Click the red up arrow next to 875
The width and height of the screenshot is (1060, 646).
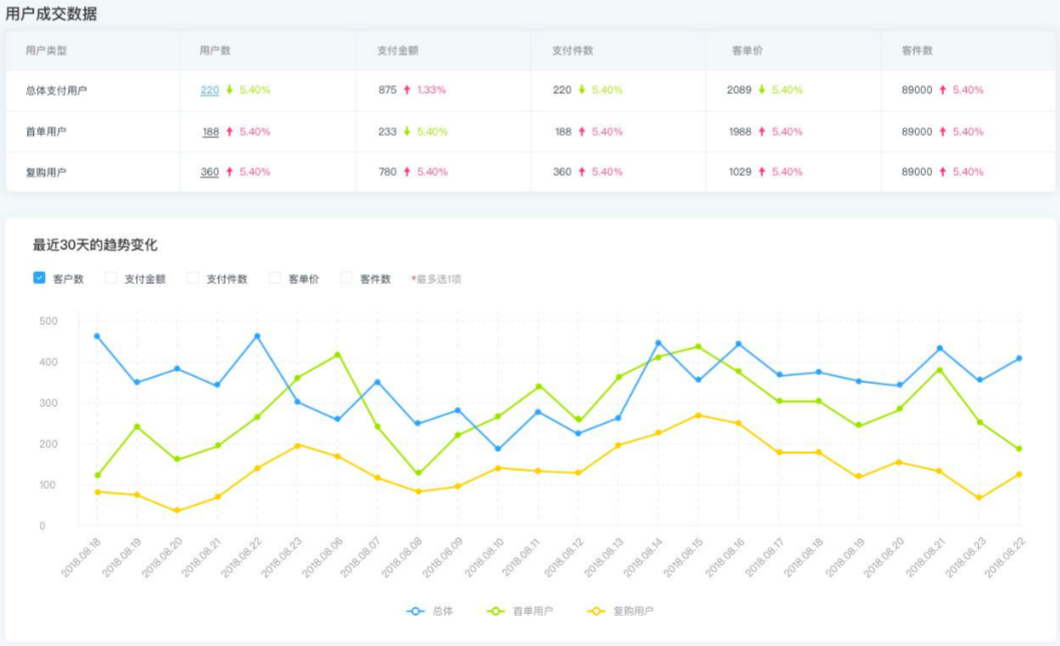point(407,90)
